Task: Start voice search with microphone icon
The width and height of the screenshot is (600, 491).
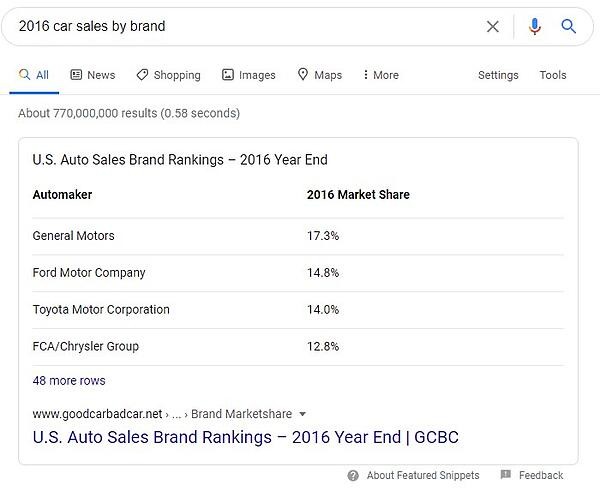Action: pos(535,26)
